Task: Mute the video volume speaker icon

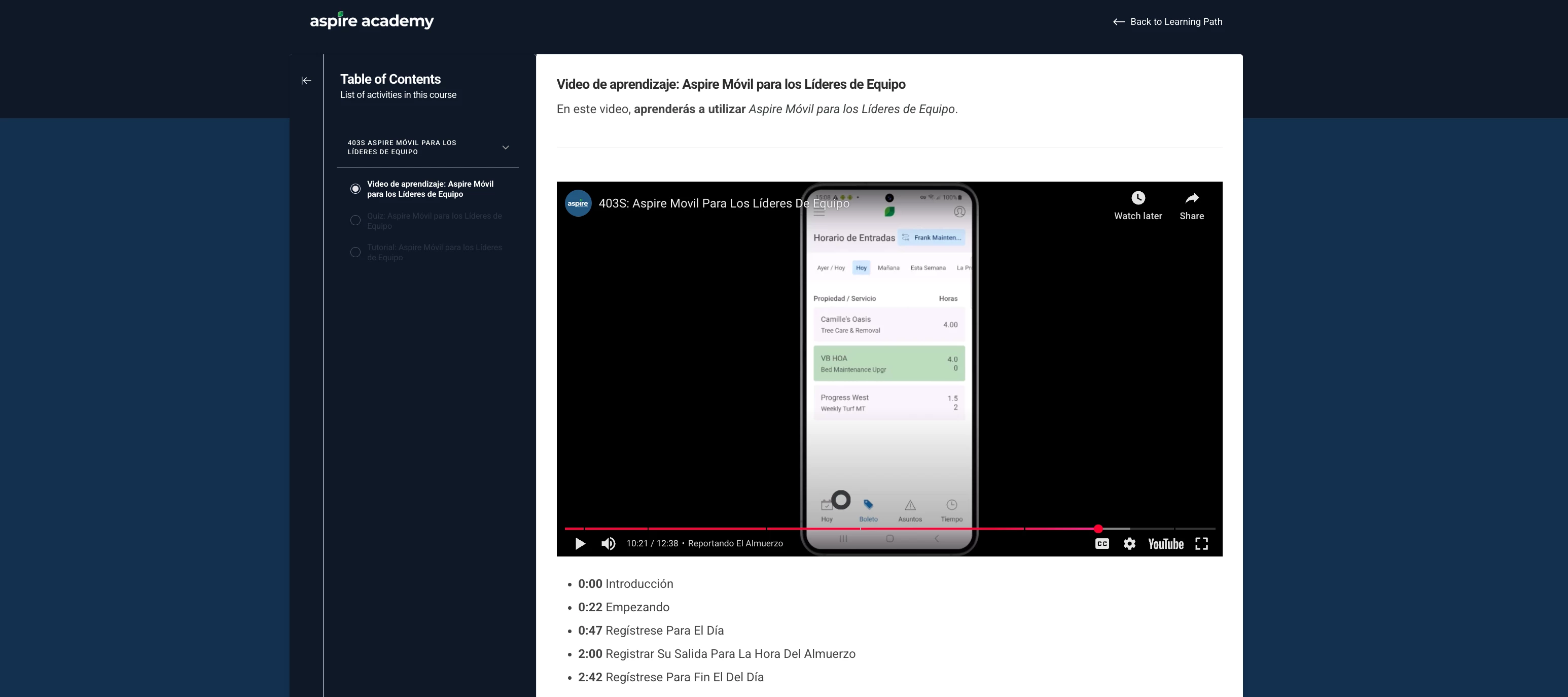Action: pos(608,544)
